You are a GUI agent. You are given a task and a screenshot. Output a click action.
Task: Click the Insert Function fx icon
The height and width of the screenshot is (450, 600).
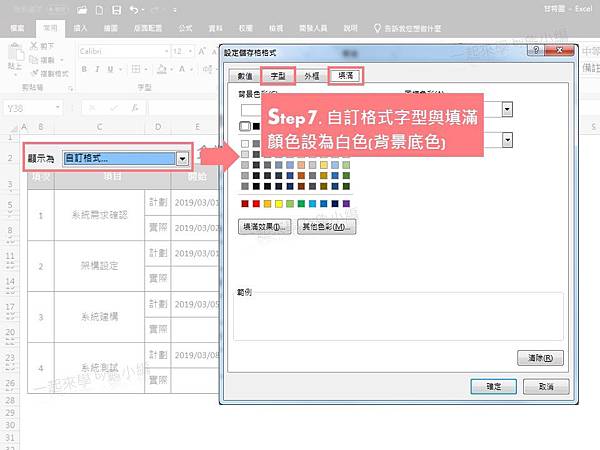pos(135,108)
